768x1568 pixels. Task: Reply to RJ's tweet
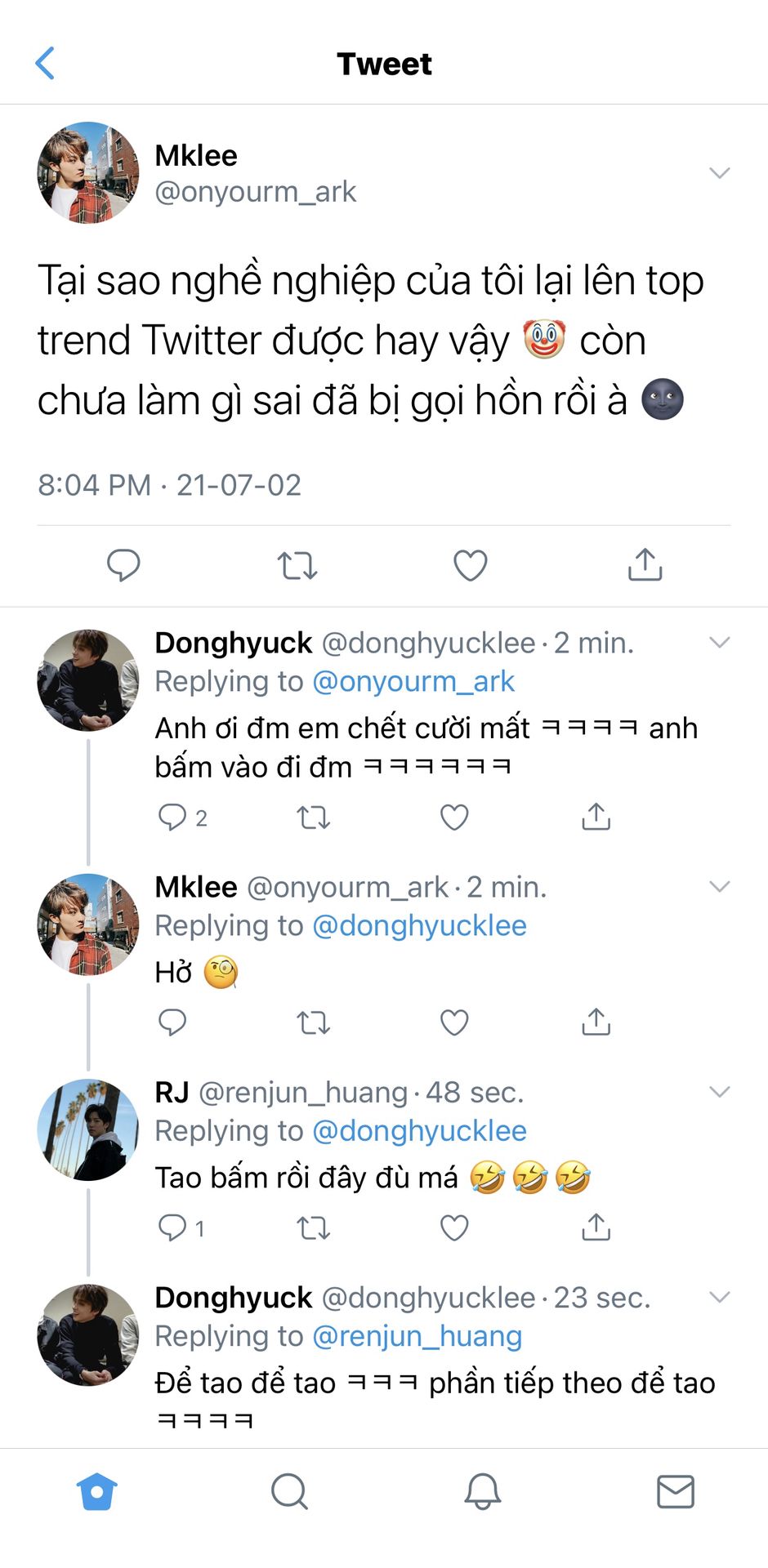(x=173, y=1227)
